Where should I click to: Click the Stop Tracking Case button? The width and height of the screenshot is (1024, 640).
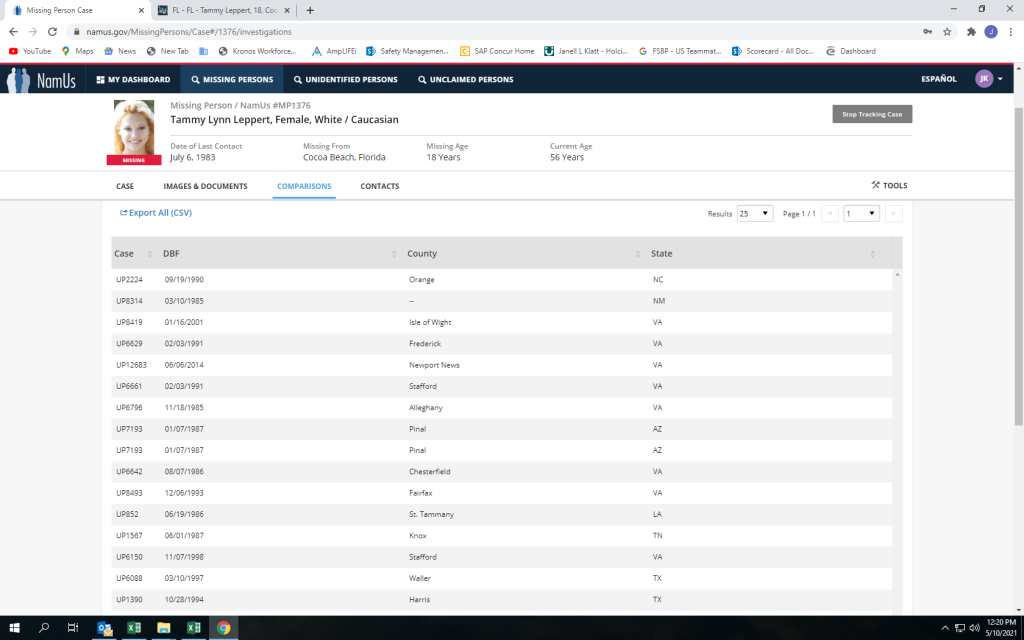point(872,114)
